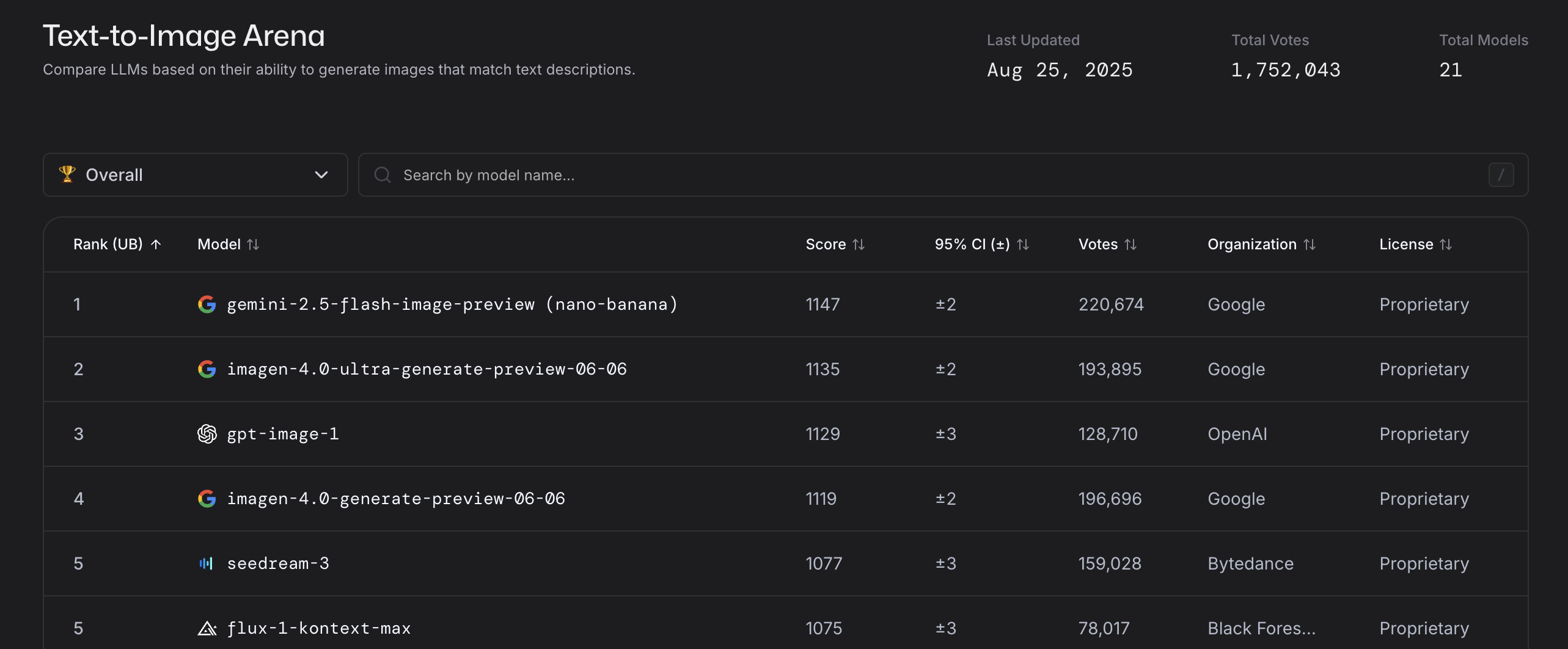Click the trophy icon in Overall selector
The width and height of the screenshot is (1568, 649).
(x=67, y=174)
